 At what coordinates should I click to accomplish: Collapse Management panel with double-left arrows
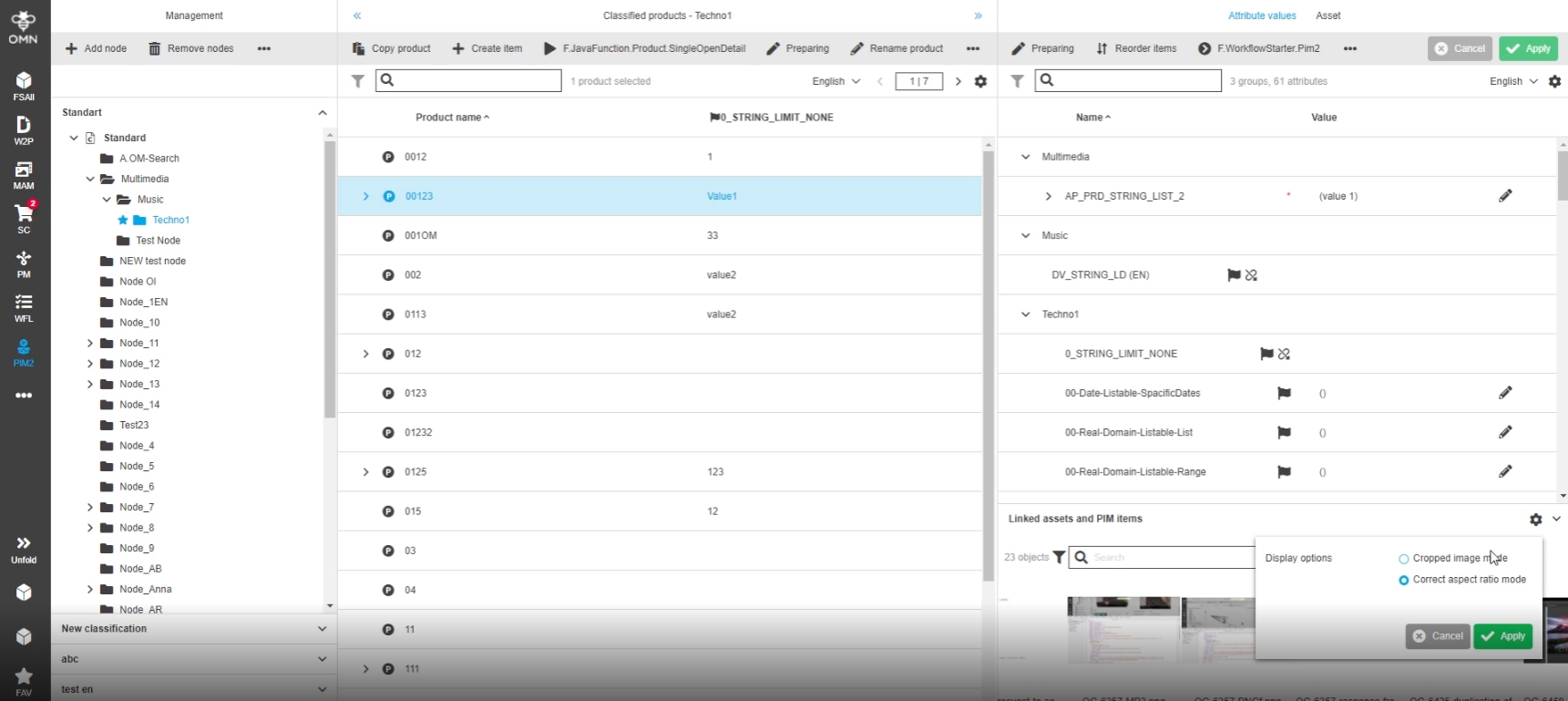pos(357,15)
